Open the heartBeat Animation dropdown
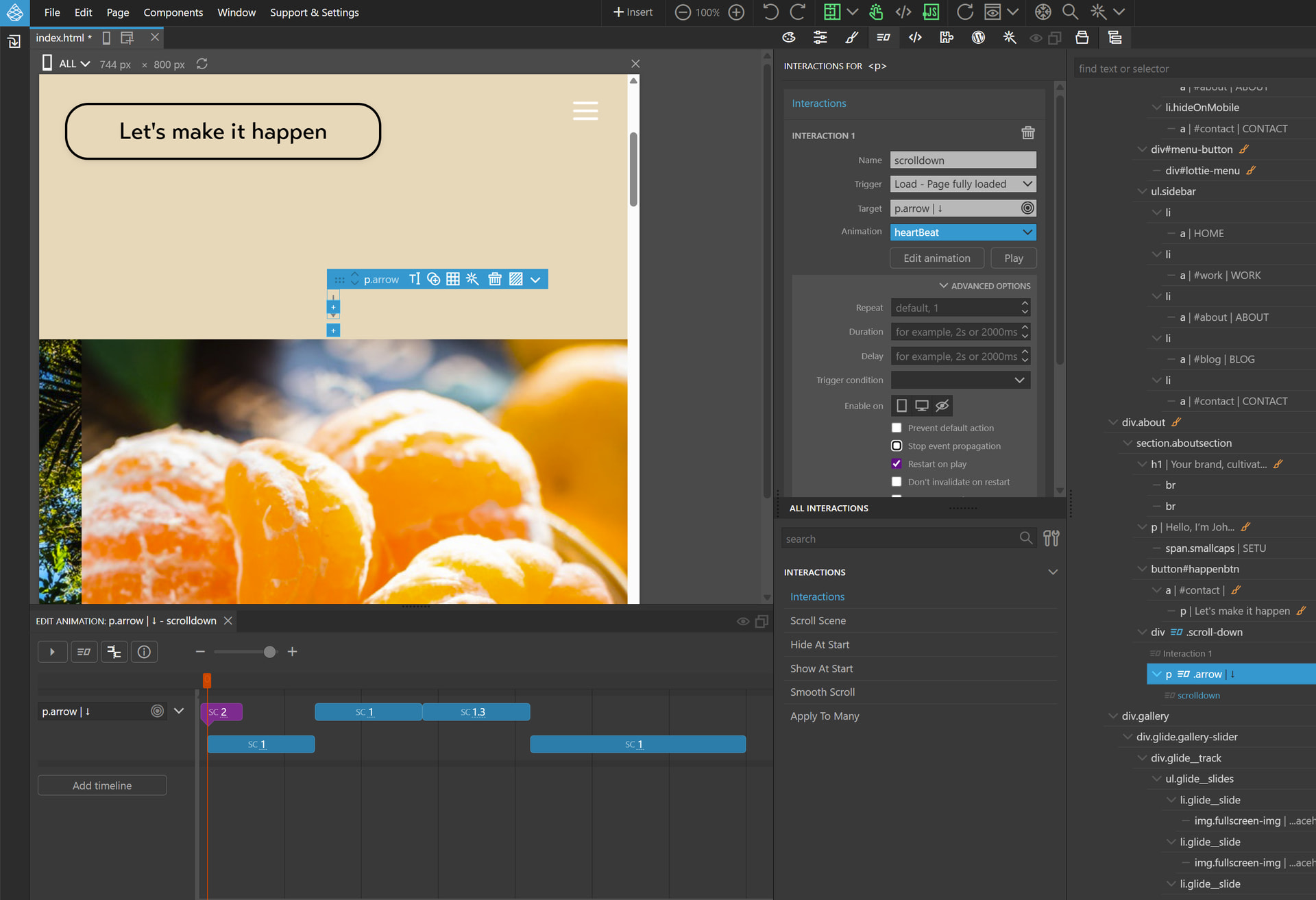Viewport: 1316px width, 900px height. (962, 232)
